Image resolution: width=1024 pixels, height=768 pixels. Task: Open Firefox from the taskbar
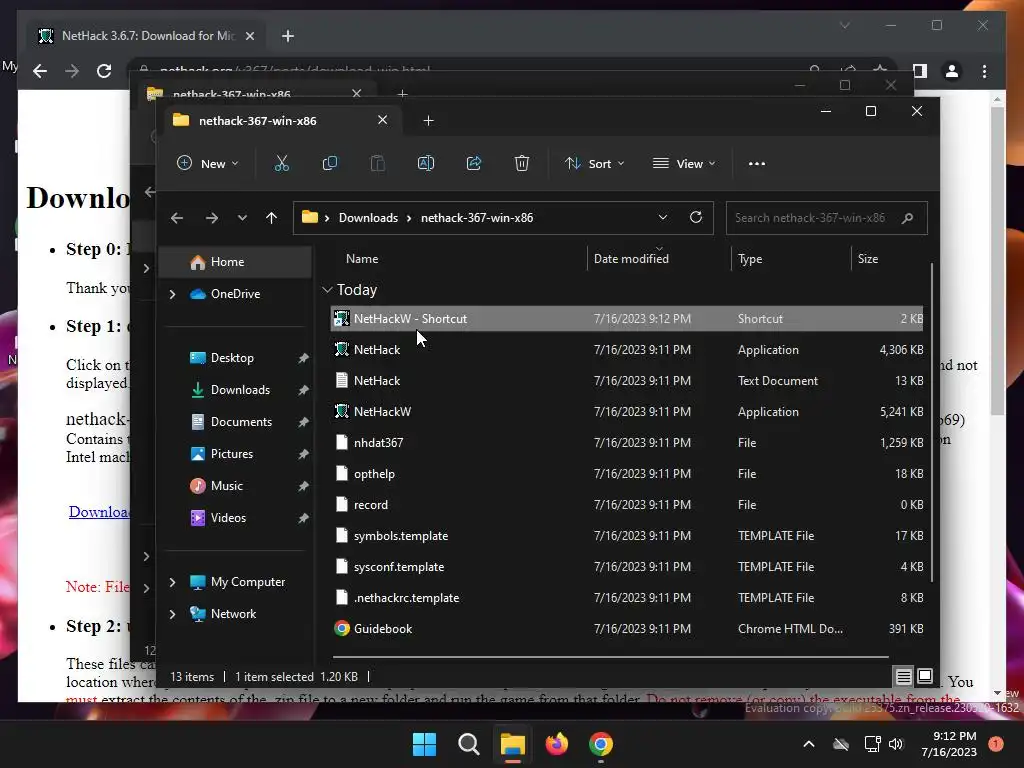tap(556, 744)
